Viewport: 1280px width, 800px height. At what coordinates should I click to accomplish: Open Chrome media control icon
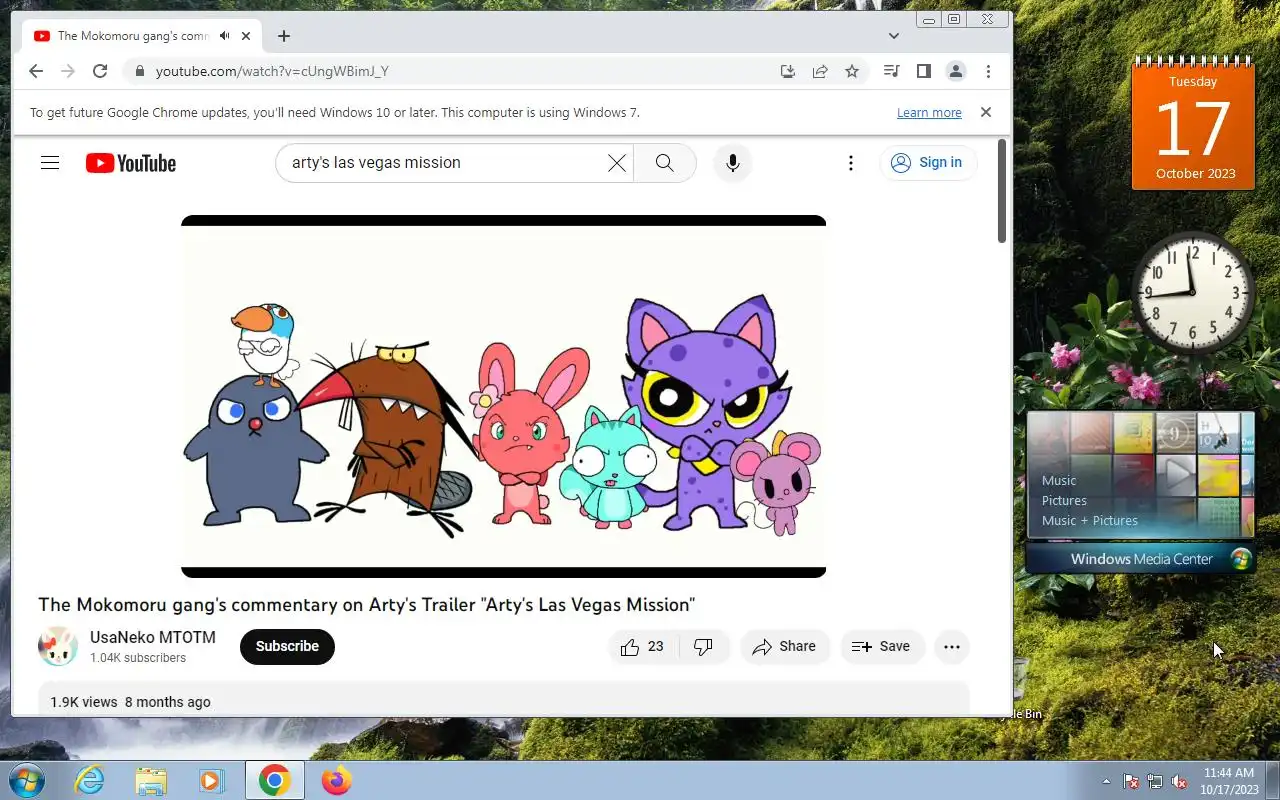[892, 71]
